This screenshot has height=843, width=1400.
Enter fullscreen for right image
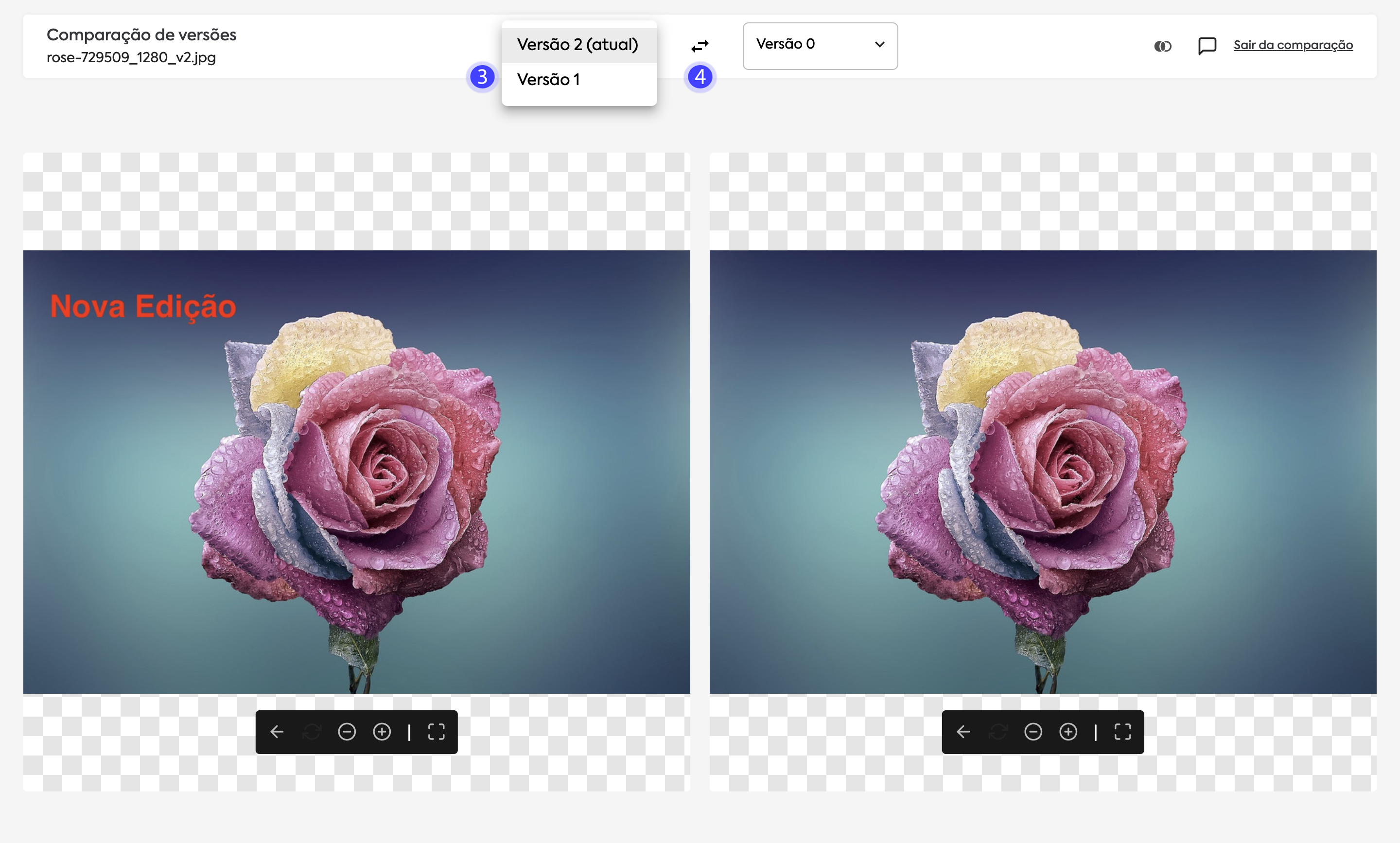(x=1123, y=732)
